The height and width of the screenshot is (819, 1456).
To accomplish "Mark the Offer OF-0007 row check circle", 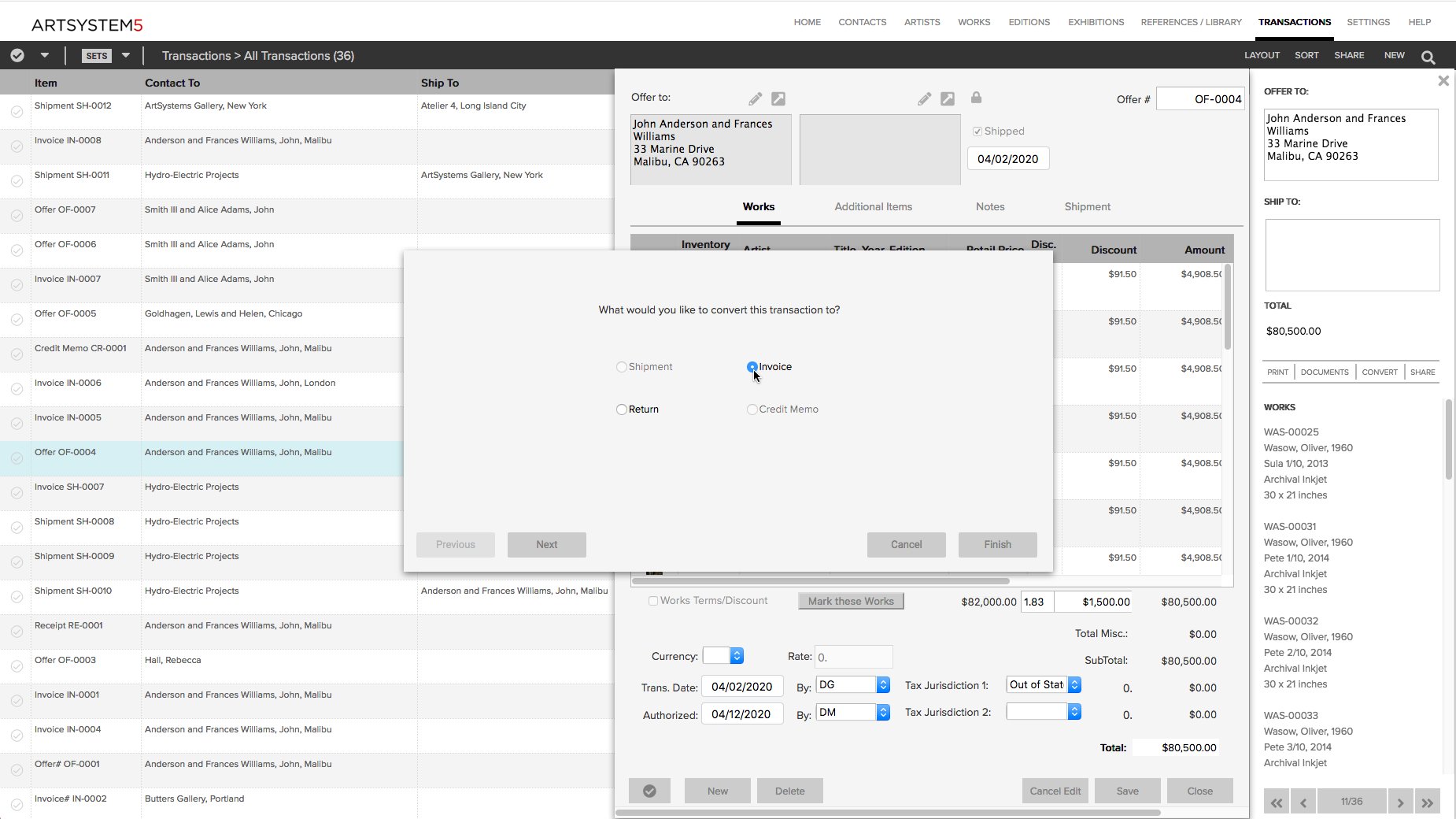I will [17, 216].
